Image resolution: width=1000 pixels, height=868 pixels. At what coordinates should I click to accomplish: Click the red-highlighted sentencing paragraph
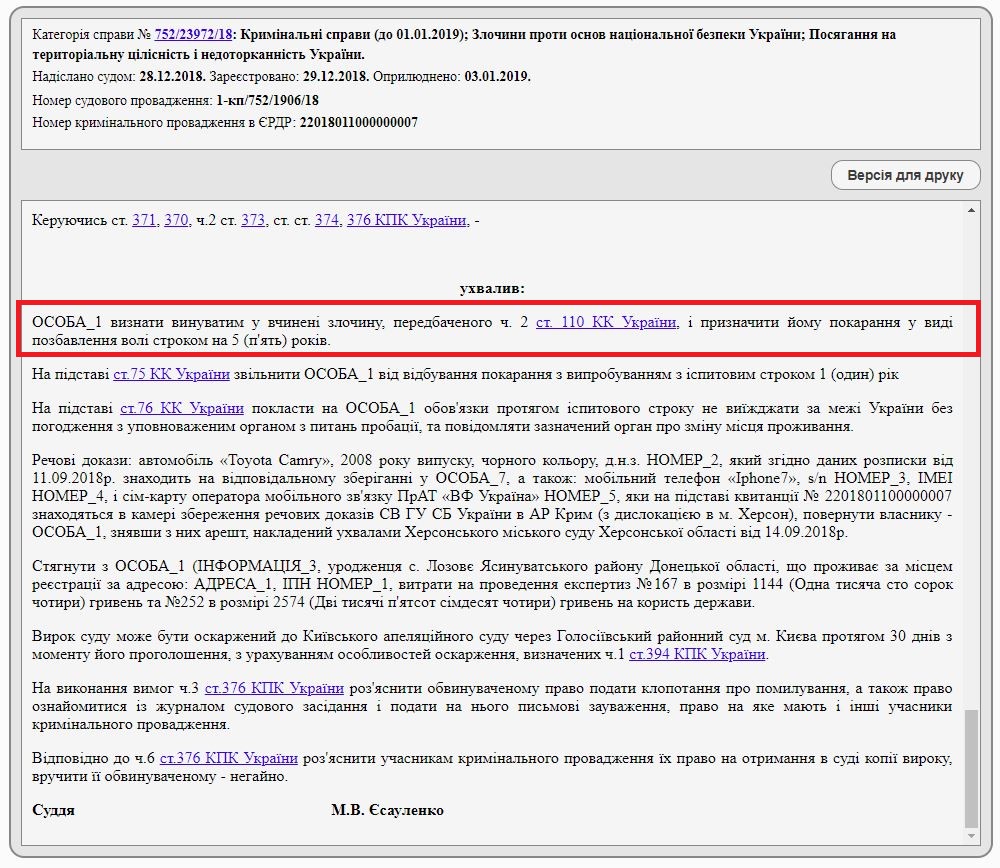[x=492, y=331]
